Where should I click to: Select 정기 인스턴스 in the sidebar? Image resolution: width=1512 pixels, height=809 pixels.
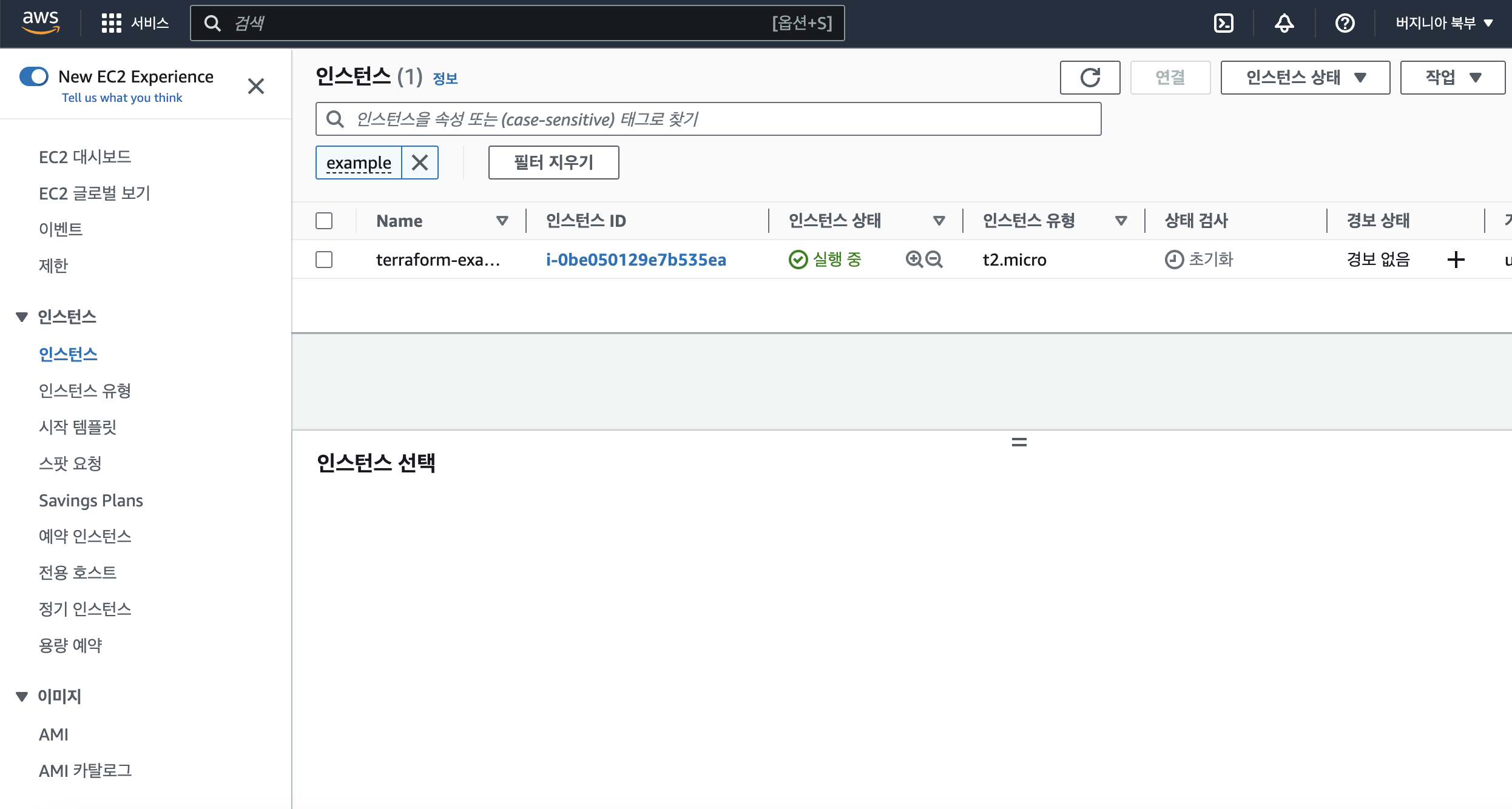pyautogui.click(x=85, y=609)
